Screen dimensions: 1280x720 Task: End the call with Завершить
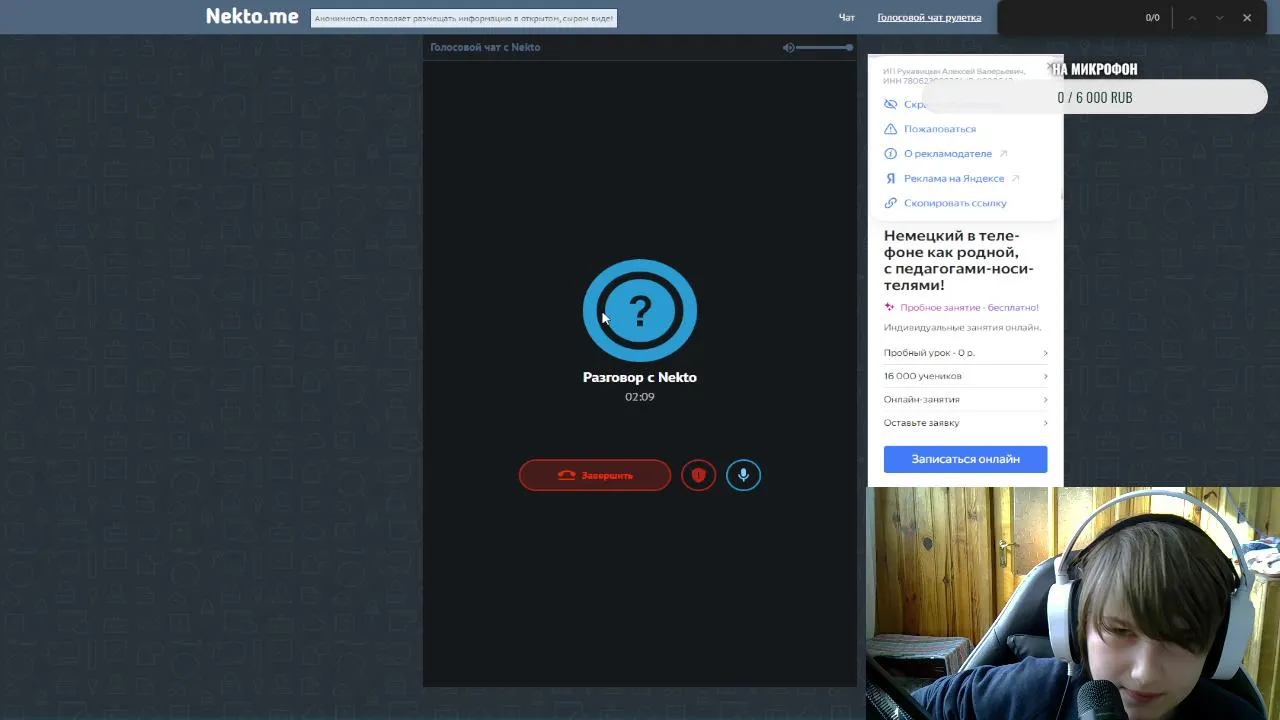tap(595, 475)
